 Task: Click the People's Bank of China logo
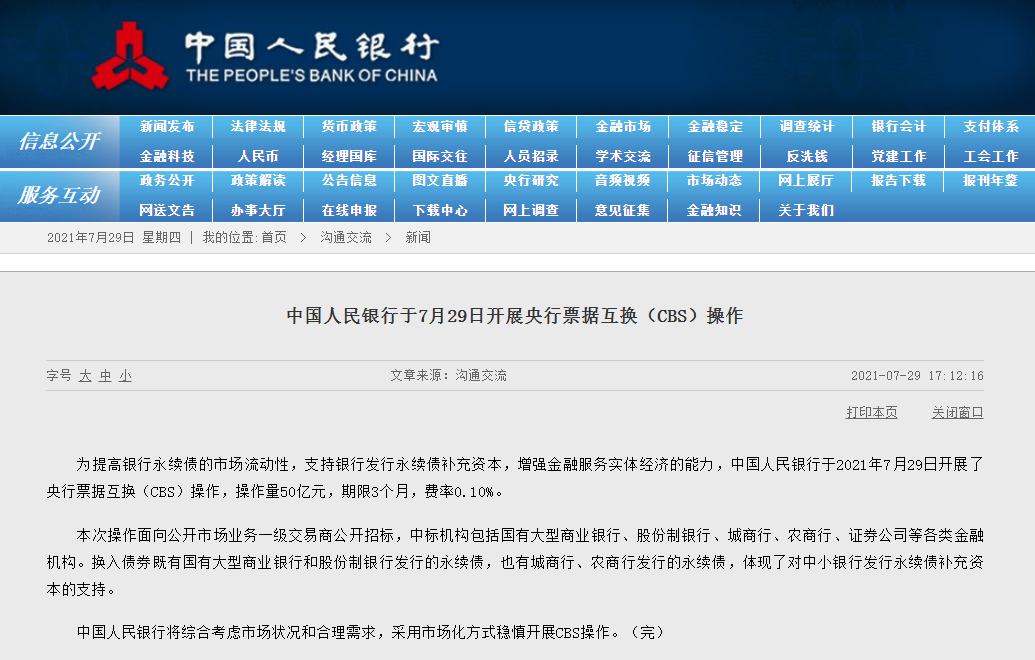[x=265, y=56]
